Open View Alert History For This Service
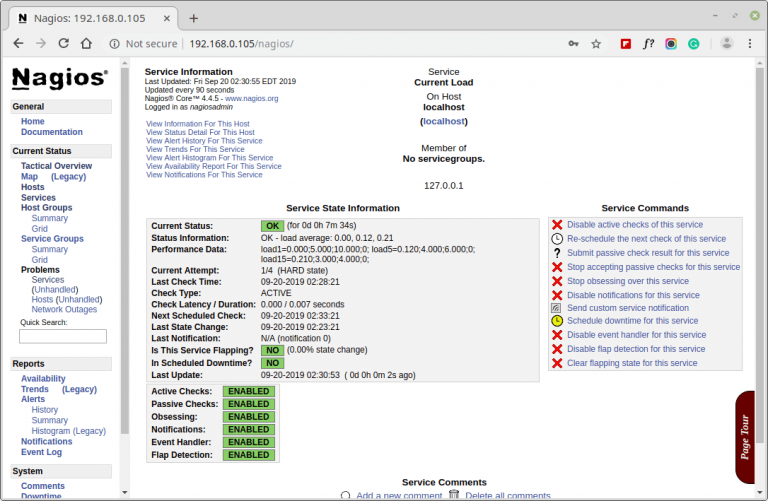This screenshot has height=501, width=768. click(x=204, y=141)
